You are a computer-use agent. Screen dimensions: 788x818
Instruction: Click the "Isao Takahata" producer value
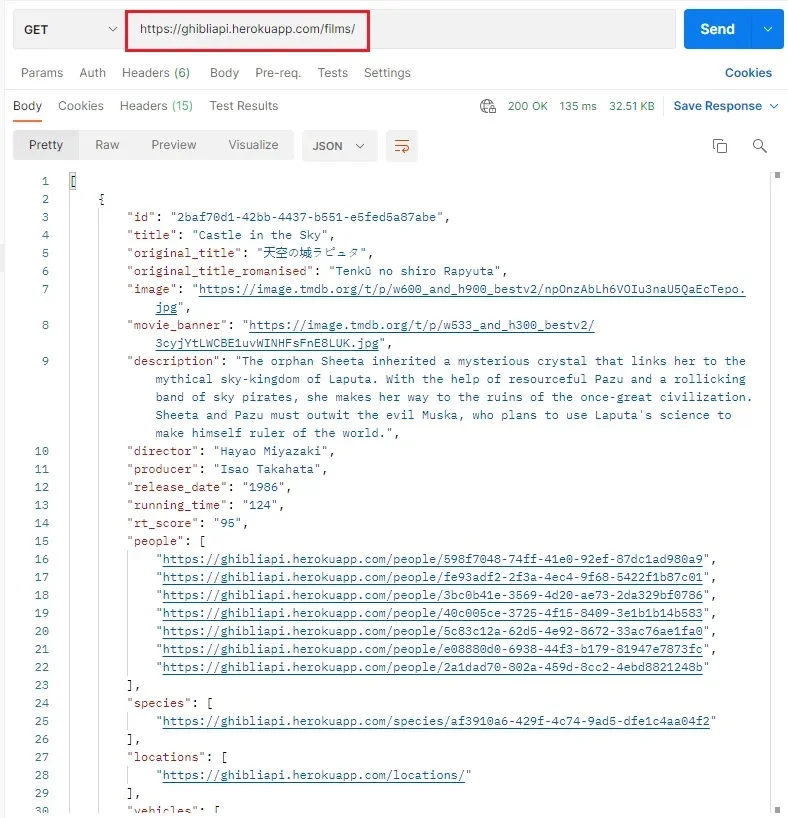coord(267,469)
